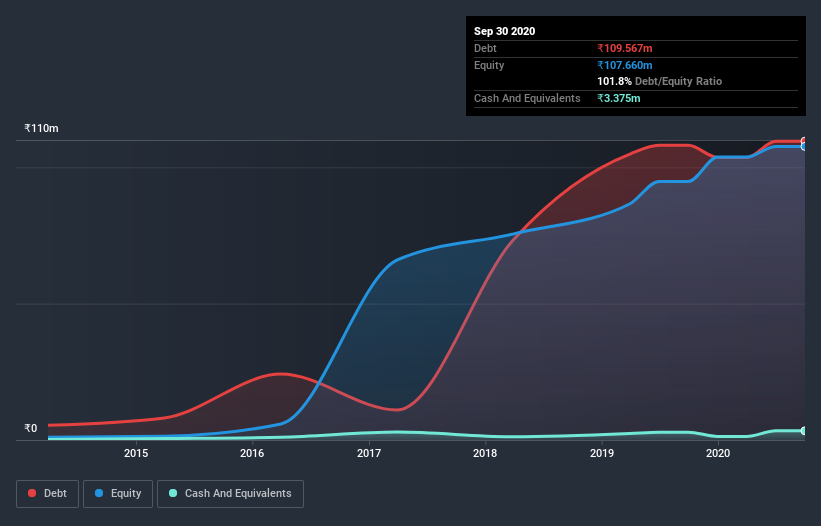821x526 pixels.
Task: Select the red Debt endpoint marker on chart
Action: tap(804, 141)
